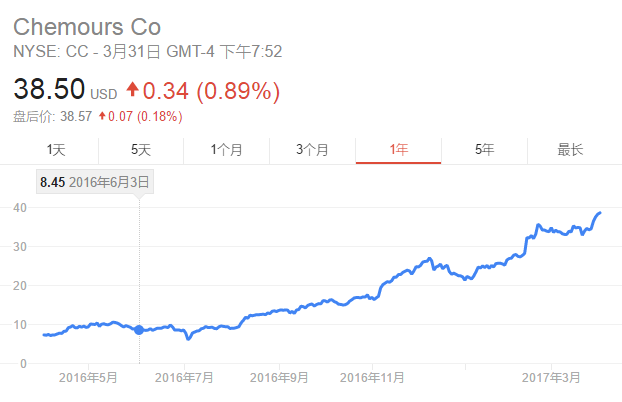Click the (0.89%) percentage change

[x=238, y=91]
